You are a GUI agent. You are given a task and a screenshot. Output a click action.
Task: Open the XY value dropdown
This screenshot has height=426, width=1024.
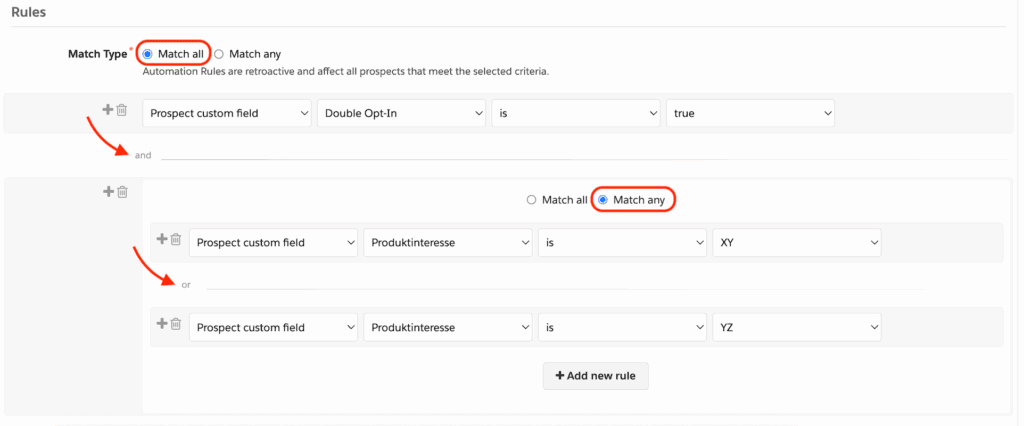797,243
